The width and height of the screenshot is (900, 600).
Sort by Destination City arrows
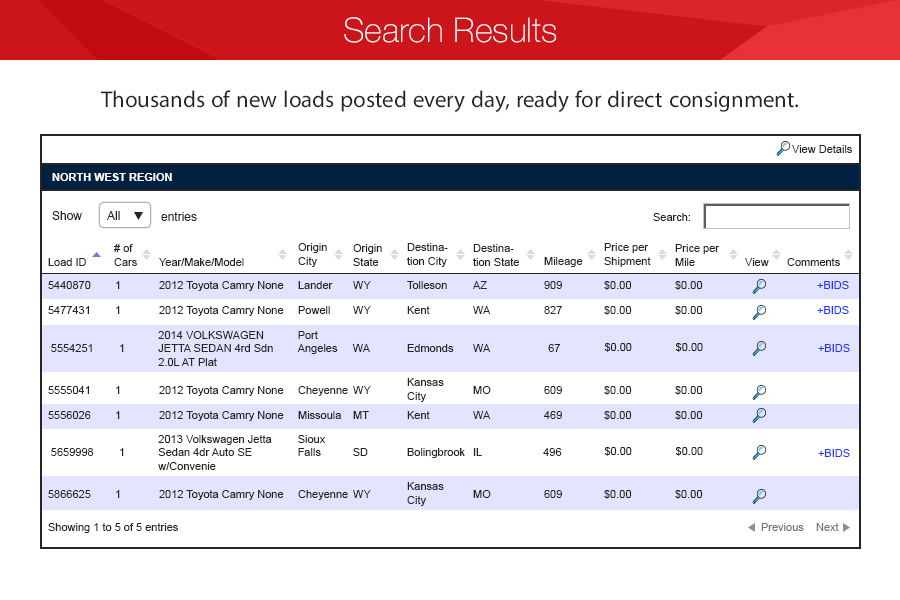460,254
